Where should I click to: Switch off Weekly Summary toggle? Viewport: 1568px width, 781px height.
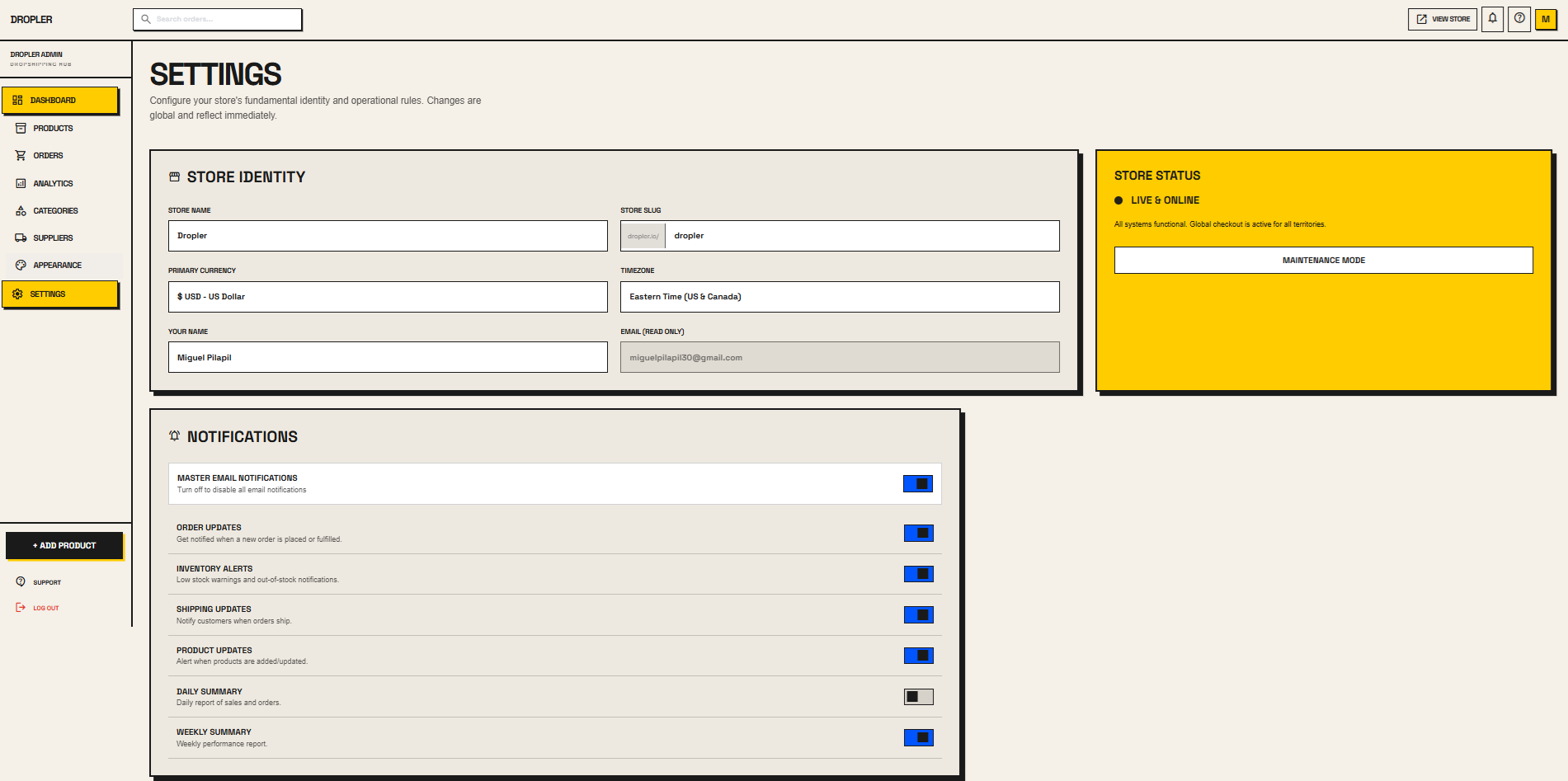pyautogui.click(x=918, y=737)
